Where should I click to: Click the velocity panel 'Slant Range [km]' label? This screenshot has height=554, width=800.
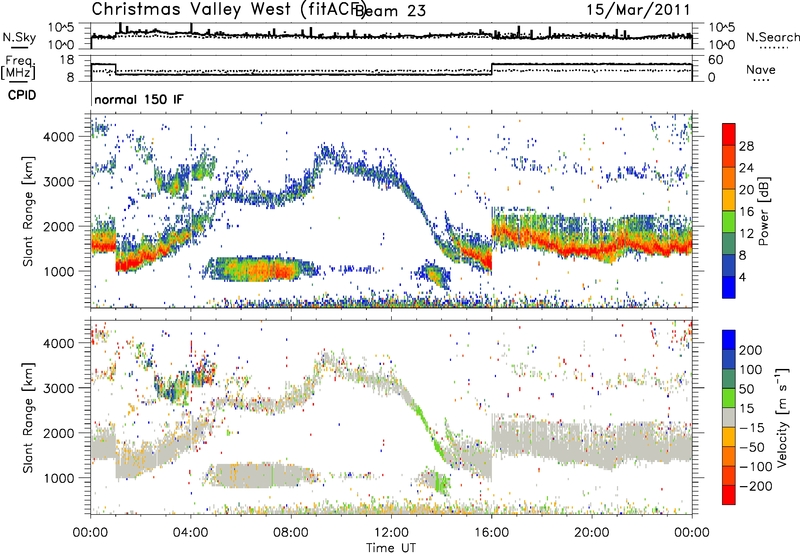coord(29,418)
